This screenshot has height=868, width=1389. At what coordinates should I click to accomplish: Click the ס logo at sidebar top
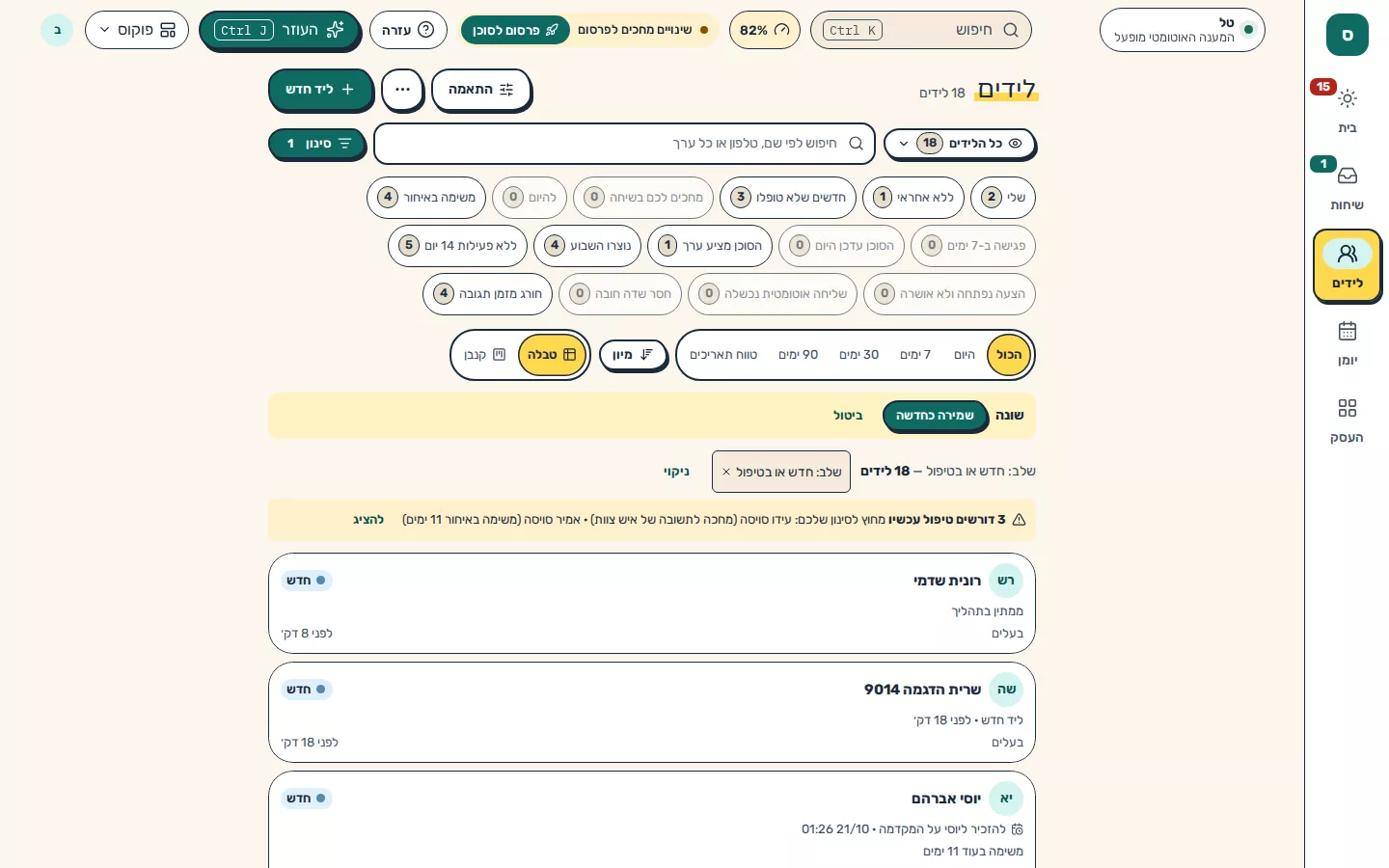[1347, 36]
